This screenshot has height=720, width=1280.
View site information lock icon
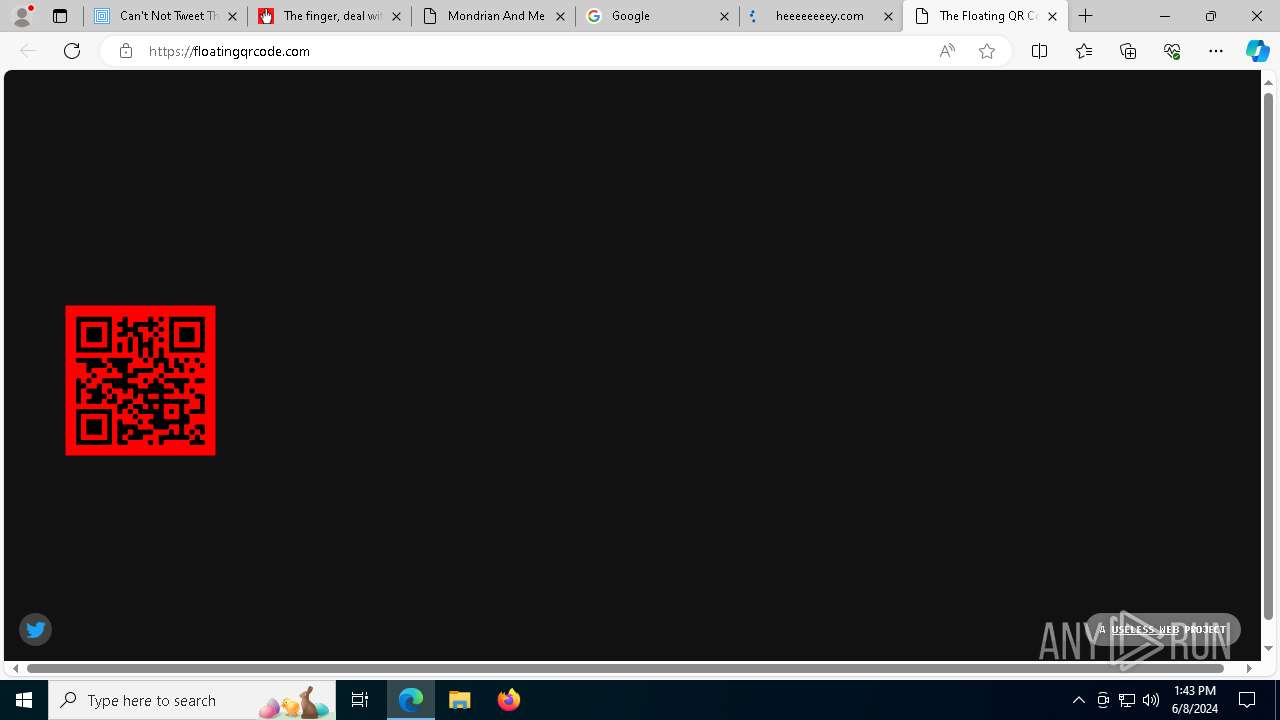click(x=125, y=51)
